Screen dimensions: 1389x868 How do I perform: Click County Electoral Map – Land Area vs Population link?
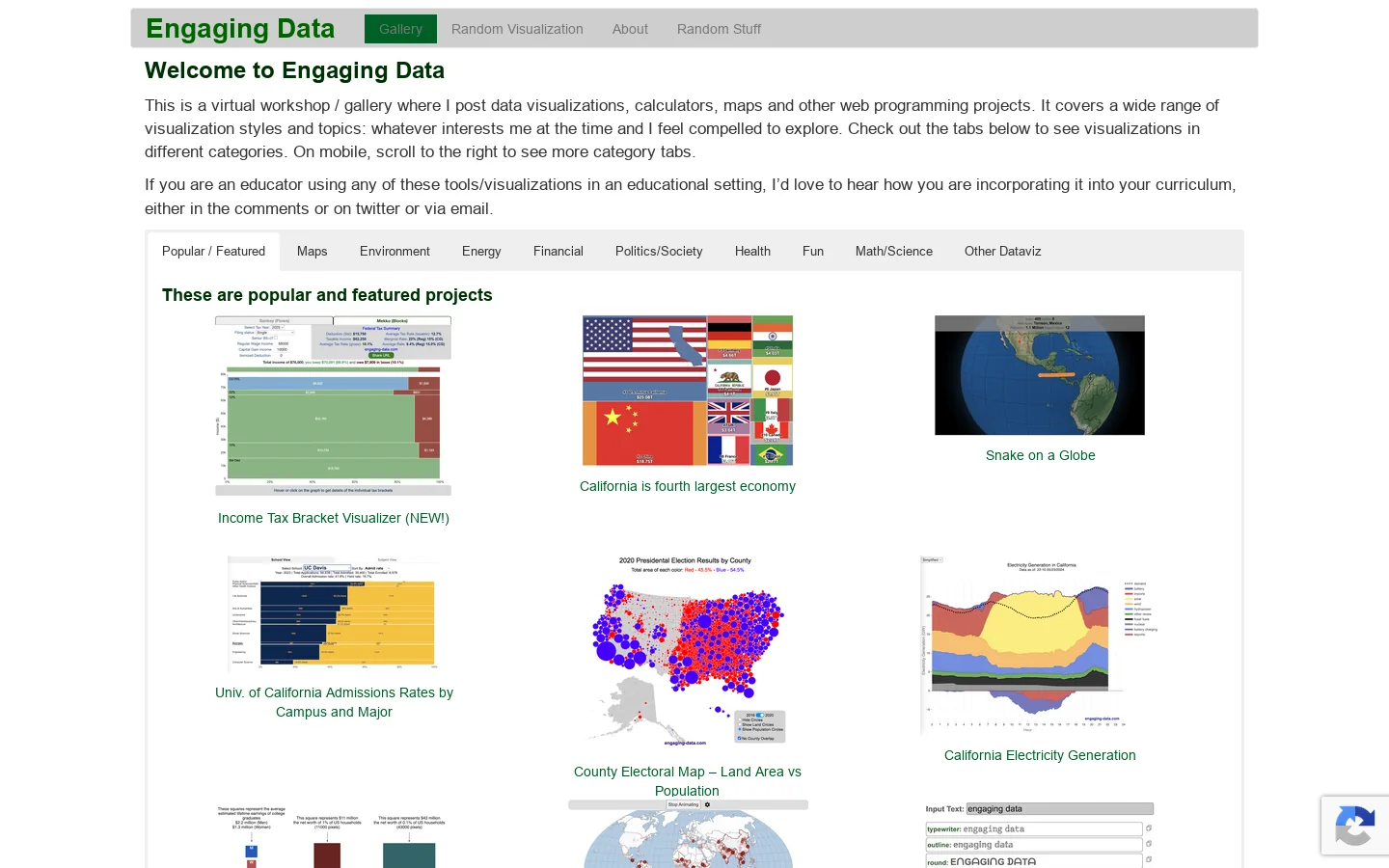point(688,781)
